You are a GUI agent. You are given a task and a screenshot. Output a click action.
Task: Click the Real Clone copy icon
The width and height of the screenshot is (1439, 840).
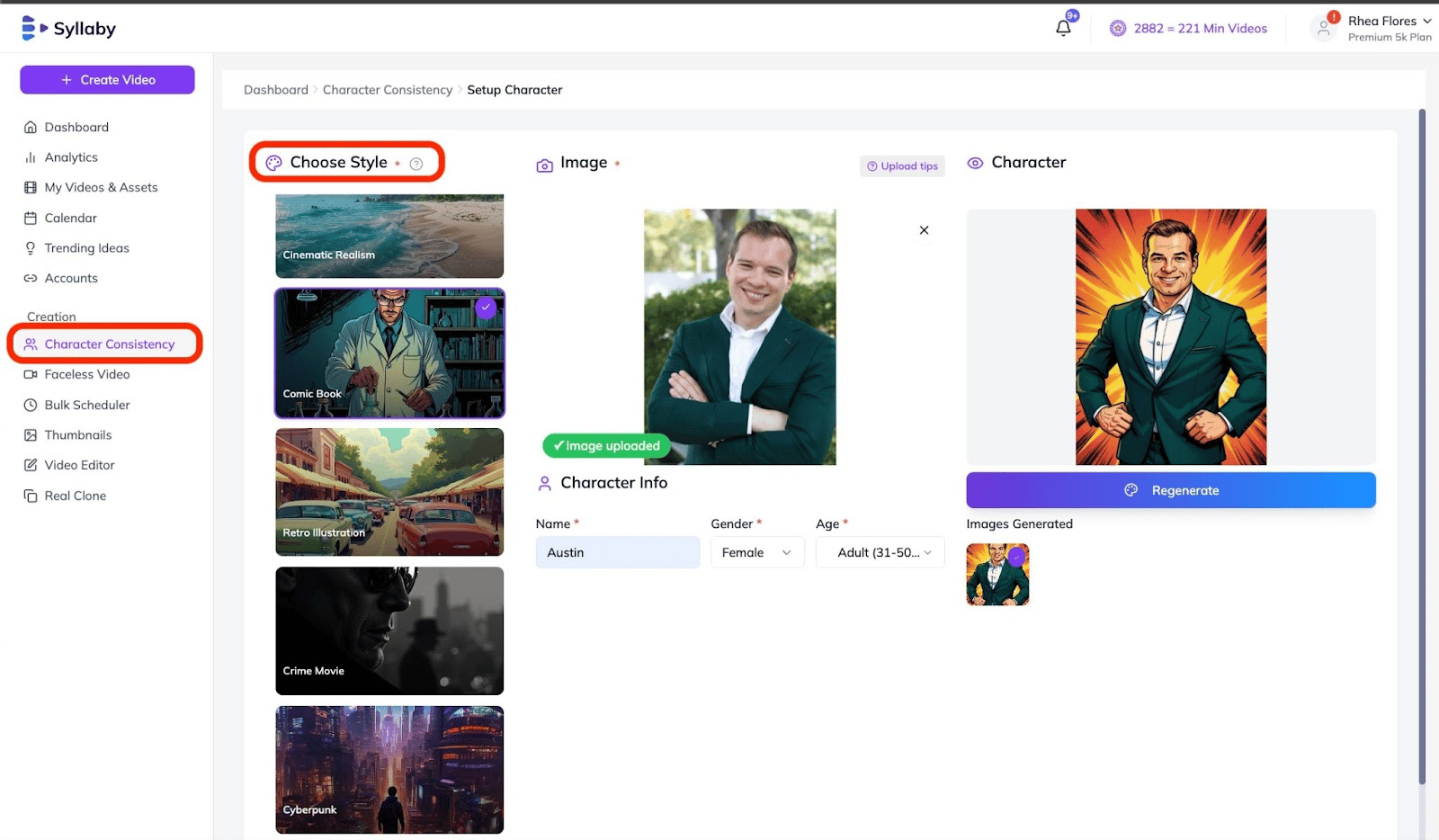pos(31,496)
